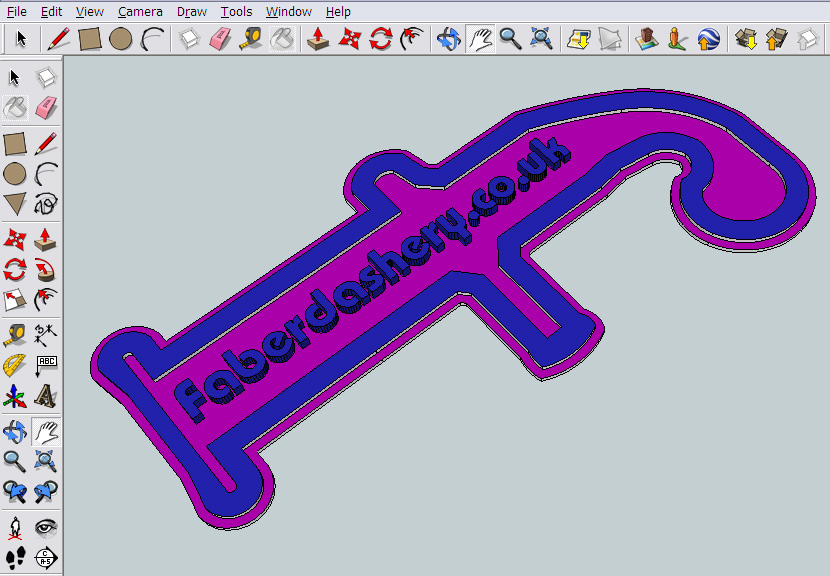Select the Axes tool

[x=15, y=396]
